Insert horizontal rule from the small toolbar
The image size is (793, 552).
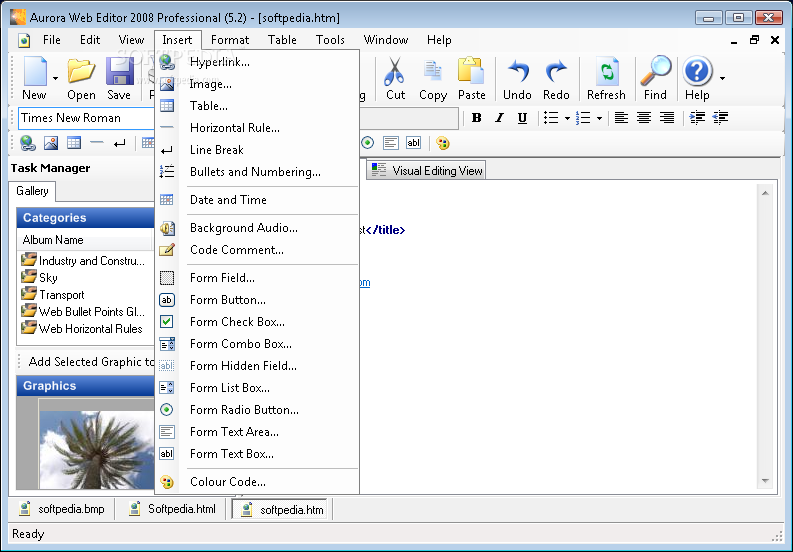click(x=97, y=143)
